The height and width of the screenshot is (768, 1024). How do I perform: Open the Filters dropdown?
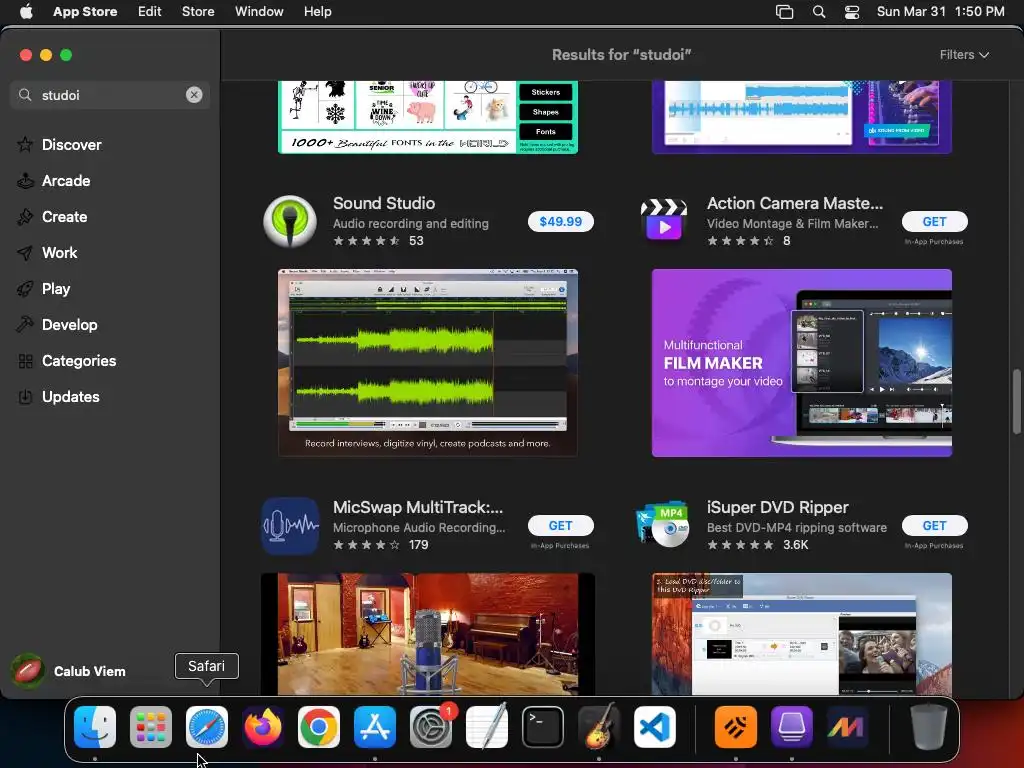(x=964, y=55)
